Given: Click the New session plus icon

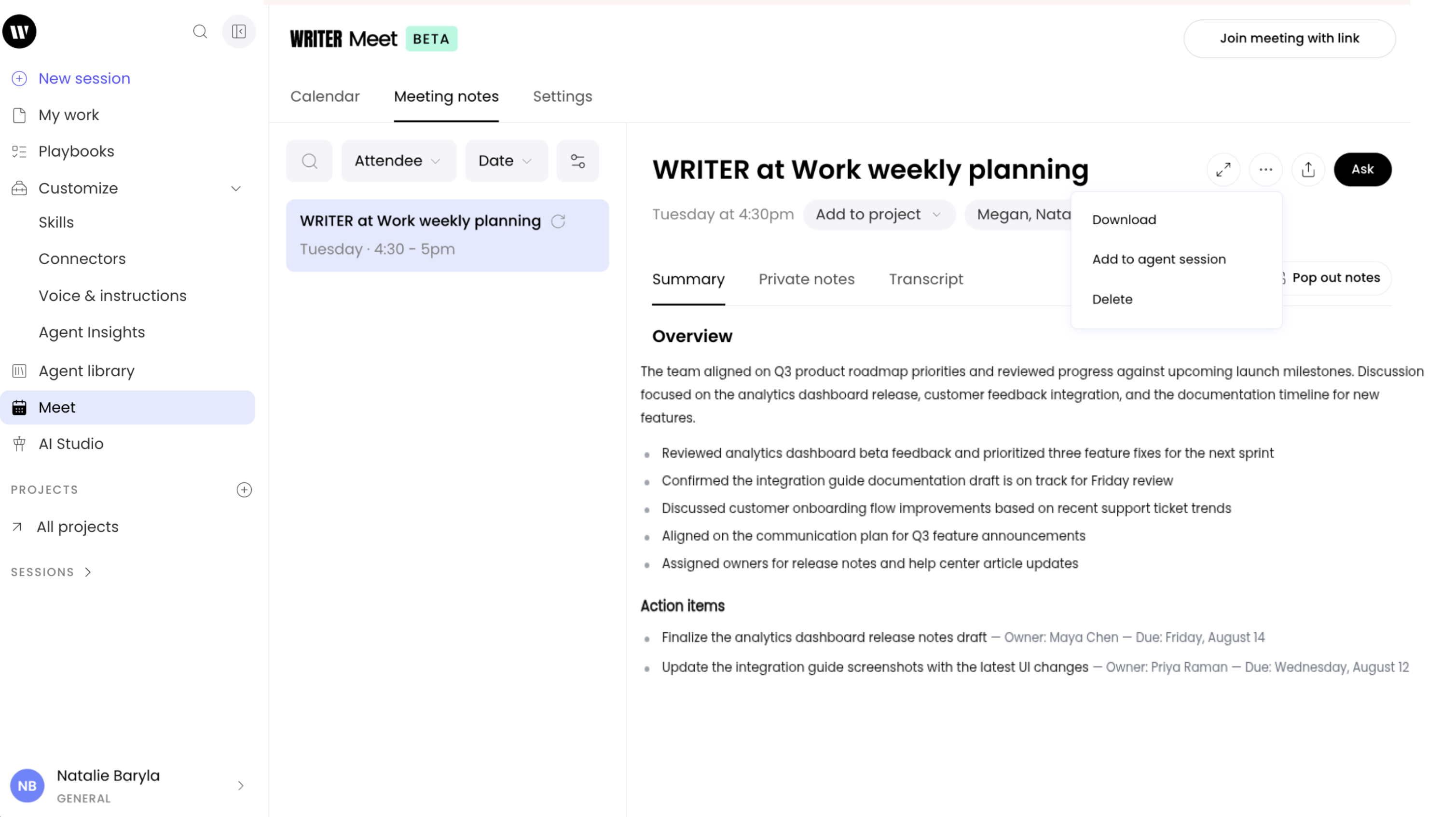Looking at the screenshot, I should point(19,79).
